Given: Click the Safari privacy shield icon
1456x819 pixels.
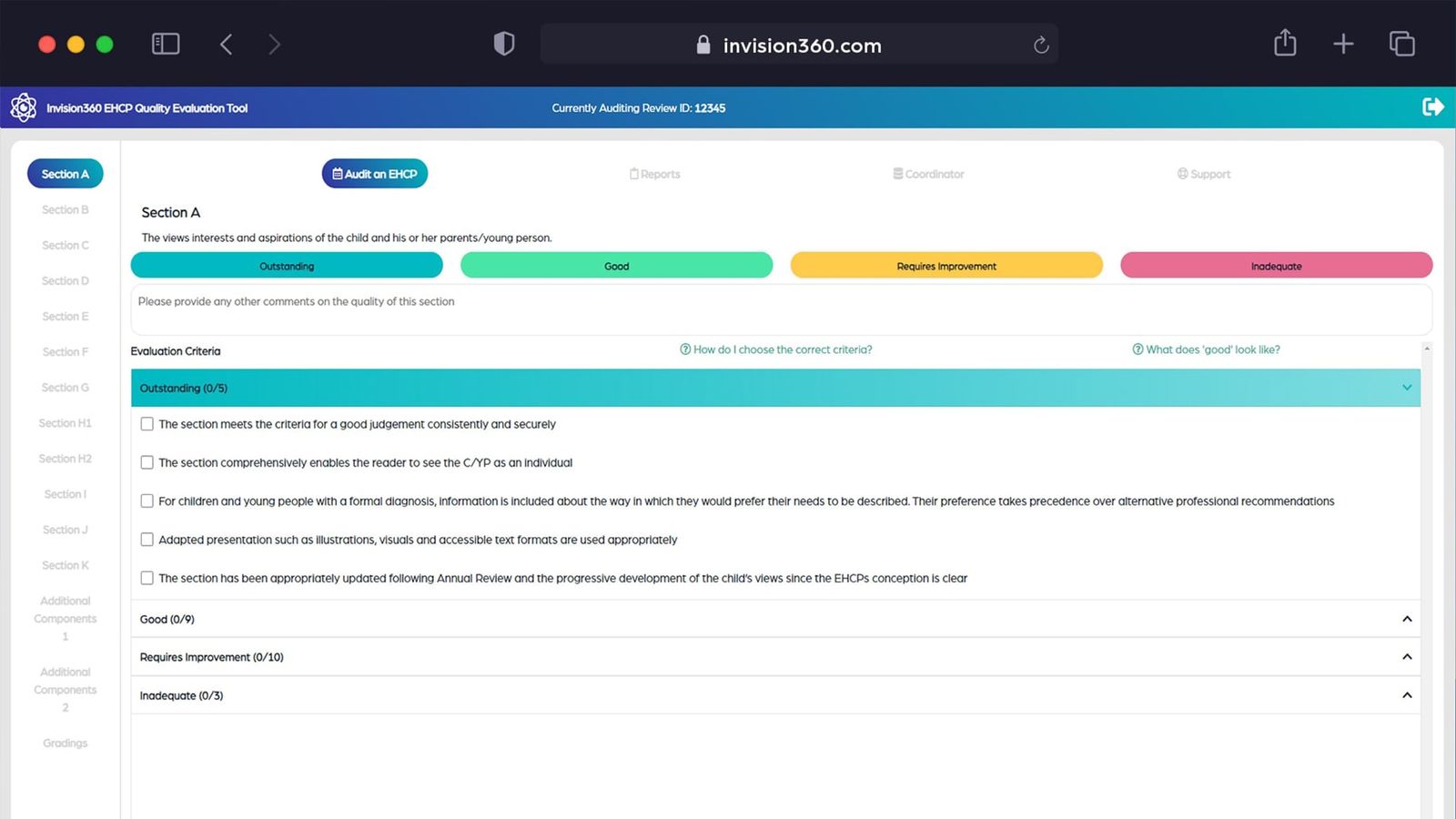Looking at the screenshot, I should pos(504,43).
